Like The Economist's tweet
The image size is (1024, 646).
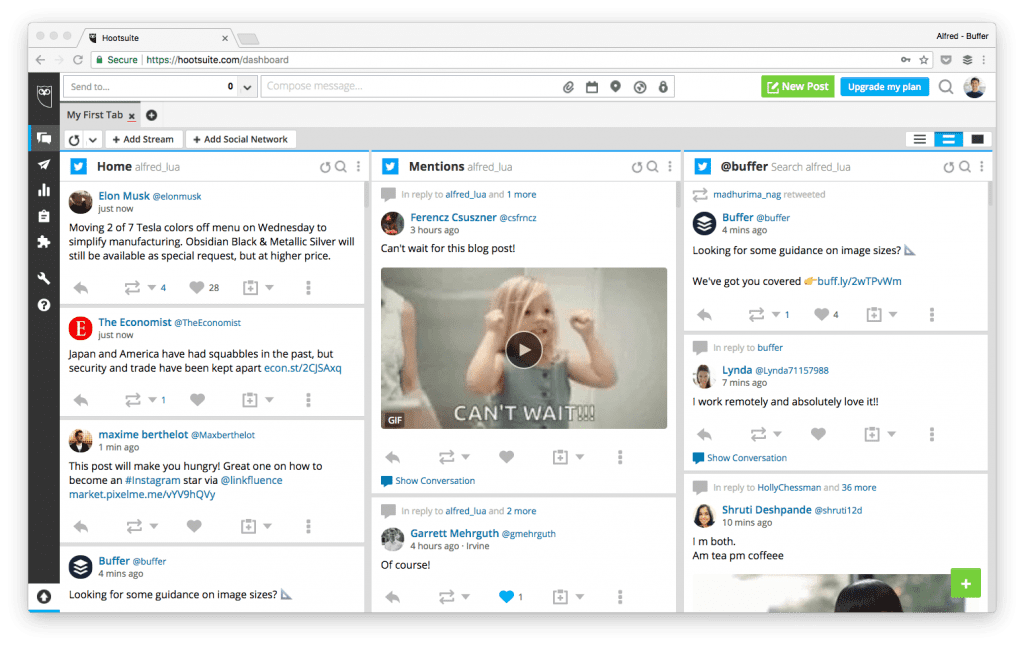(x=197, y=400)
